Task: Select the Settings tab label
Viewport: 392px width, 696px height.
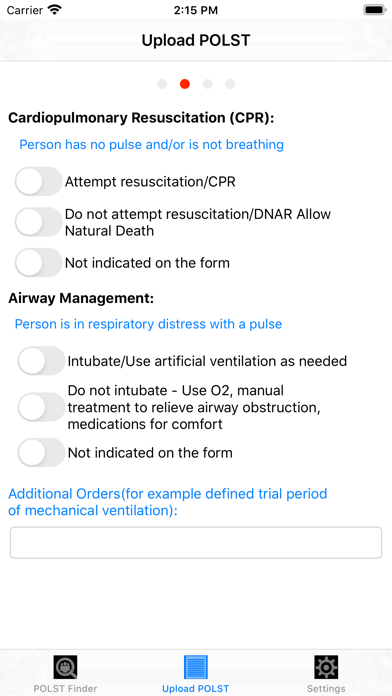Action: [326, 689]
